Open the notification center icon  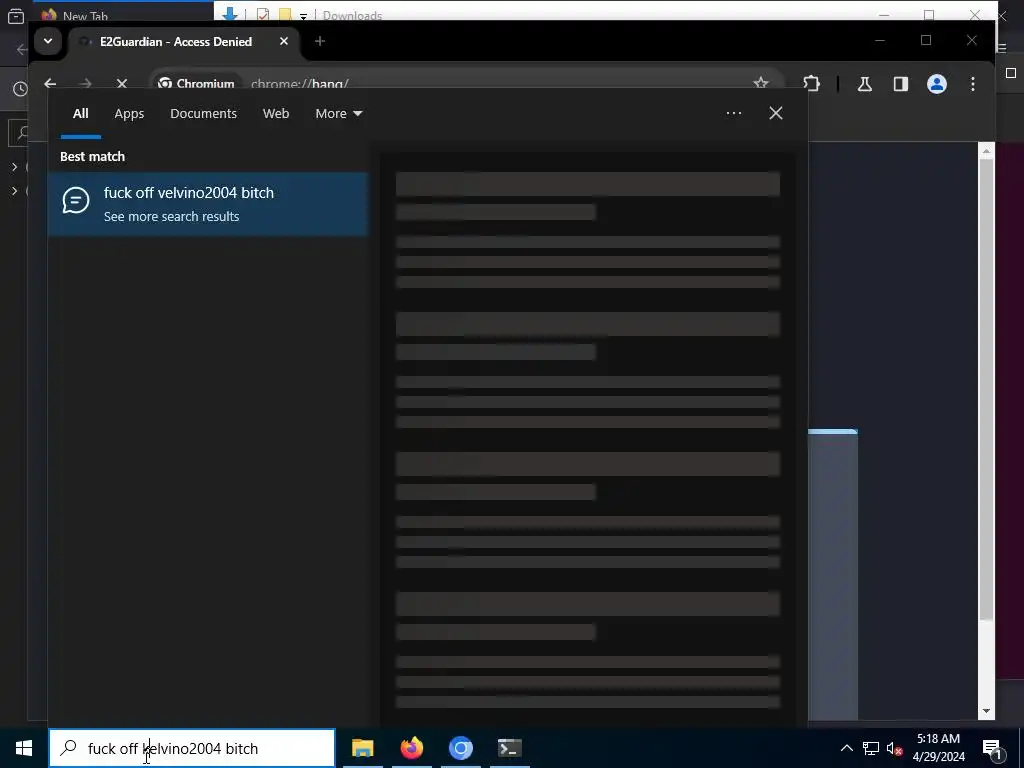992,748
